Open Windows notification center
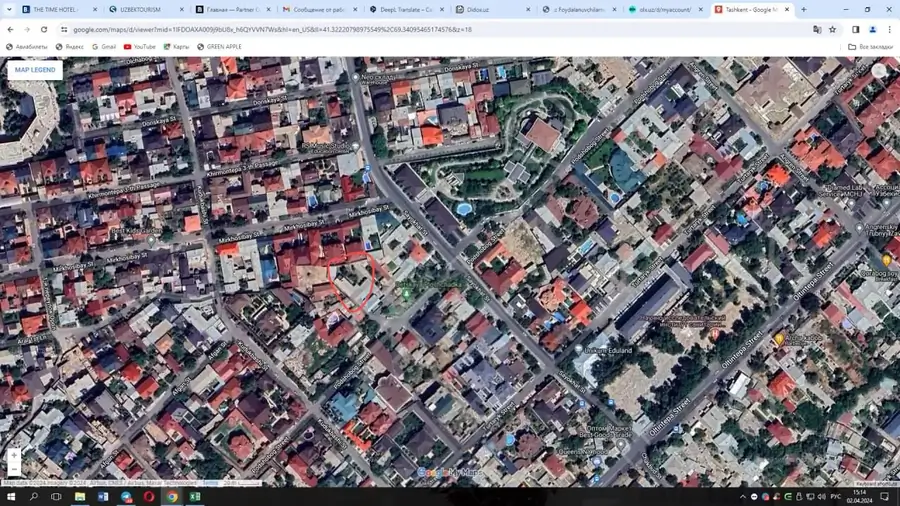Image resolution: width=900 pixels, height=506 pixels. 885,497
